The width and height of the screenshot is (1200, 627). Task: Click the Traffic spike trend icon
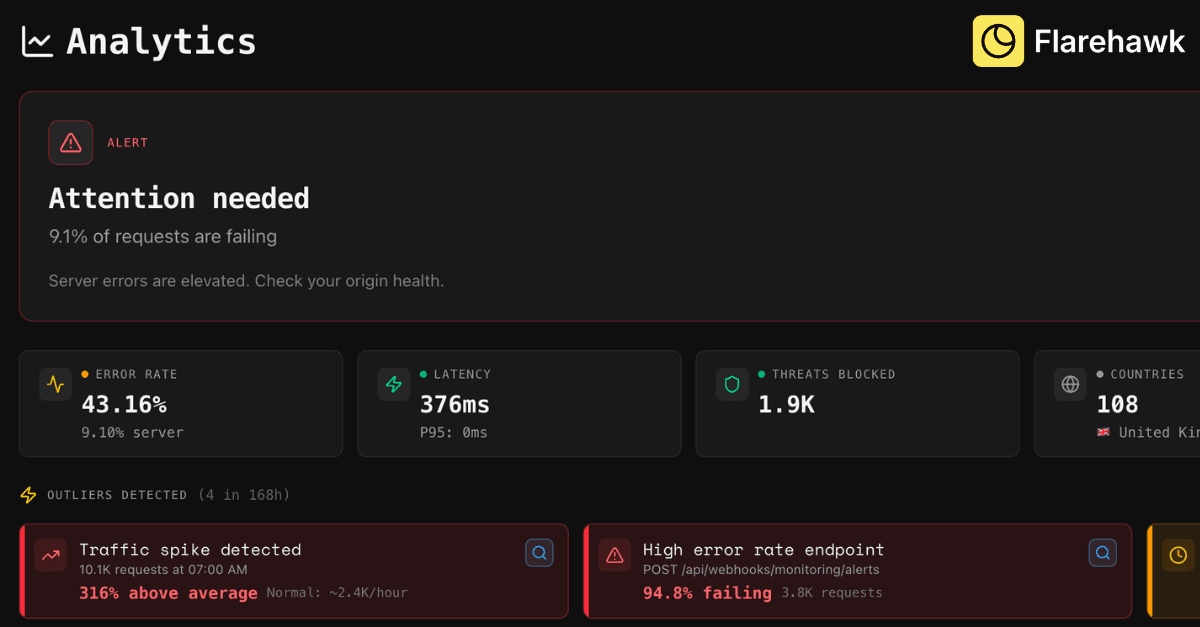tap(51, 555)
